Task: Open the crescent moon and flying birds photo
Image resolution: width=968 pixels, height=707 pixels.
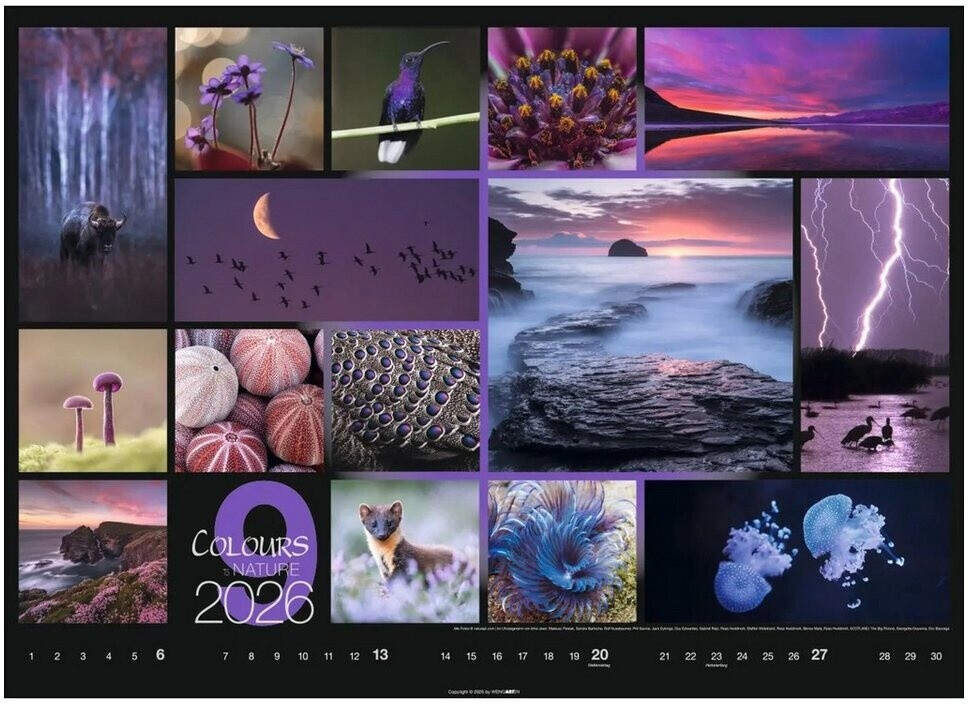Action: 327,250
